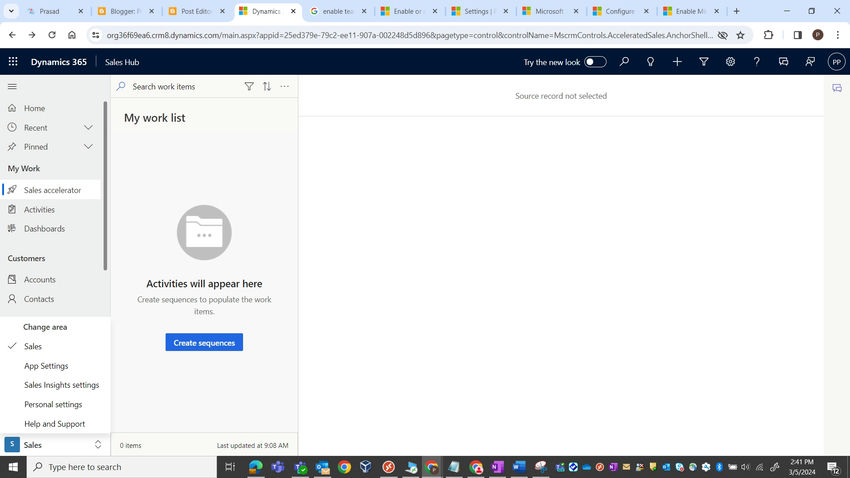
Task: Open the tab search dropdown arrow
Action: click(x=11, y=11)
